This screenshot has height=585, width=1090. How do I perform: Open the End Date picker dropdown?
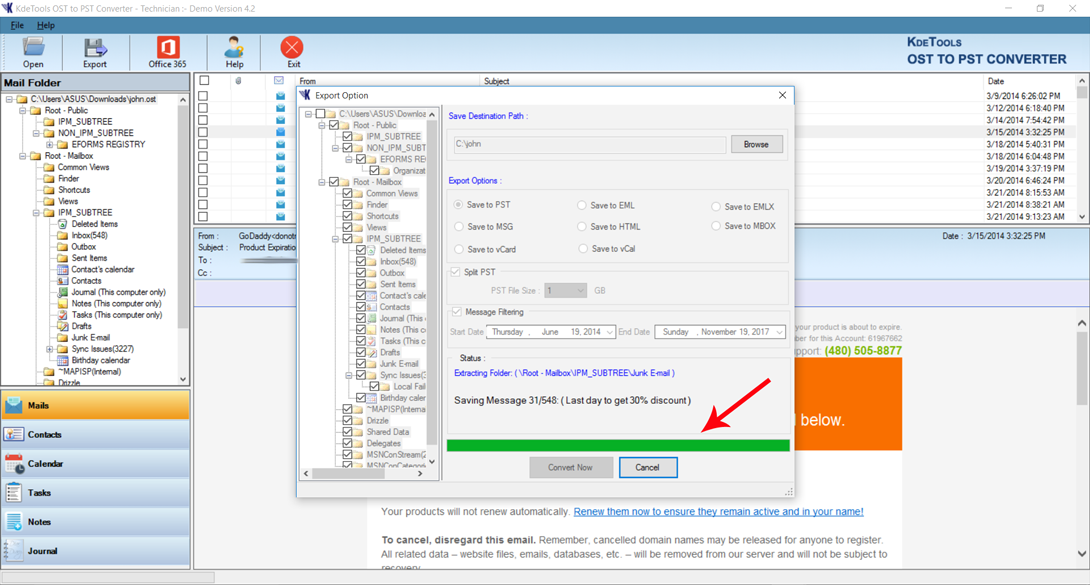(x=779, y=332)
